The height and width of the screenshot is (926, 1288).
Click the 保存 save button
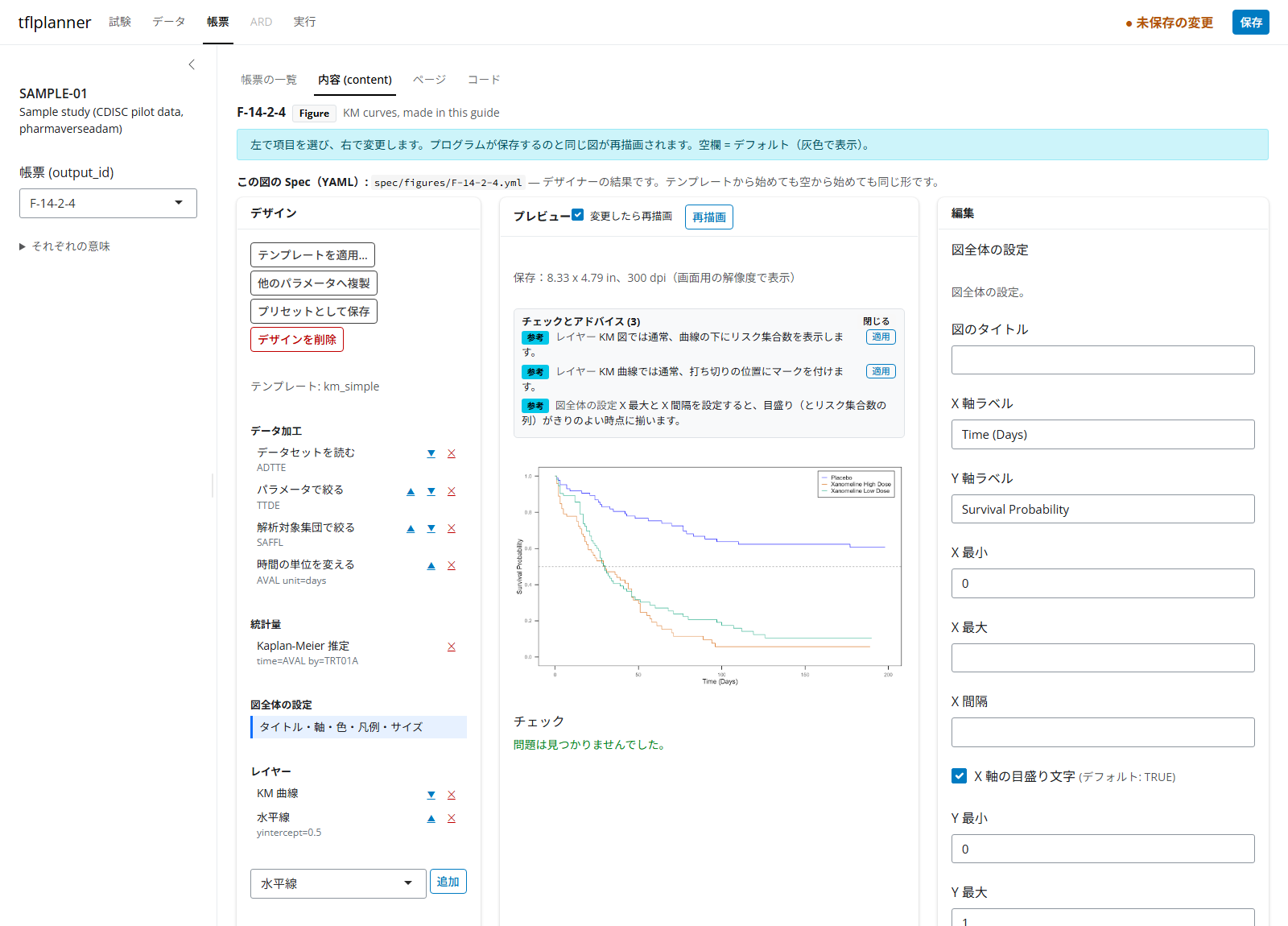(x=1251, y=23)
